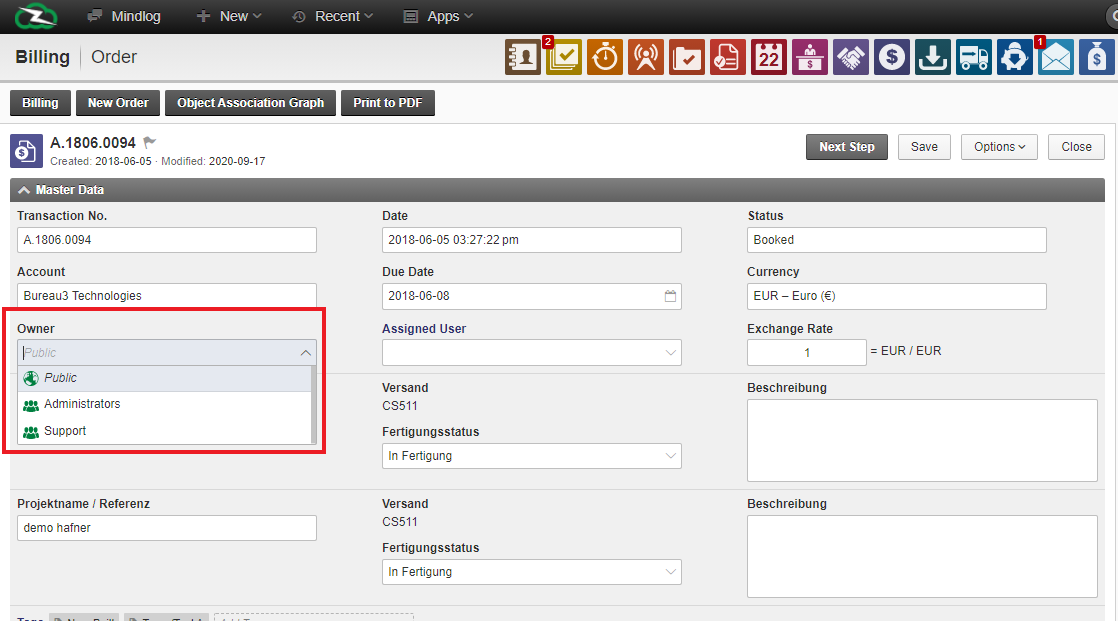Open the envelope mail icon

coord(1056,58)
